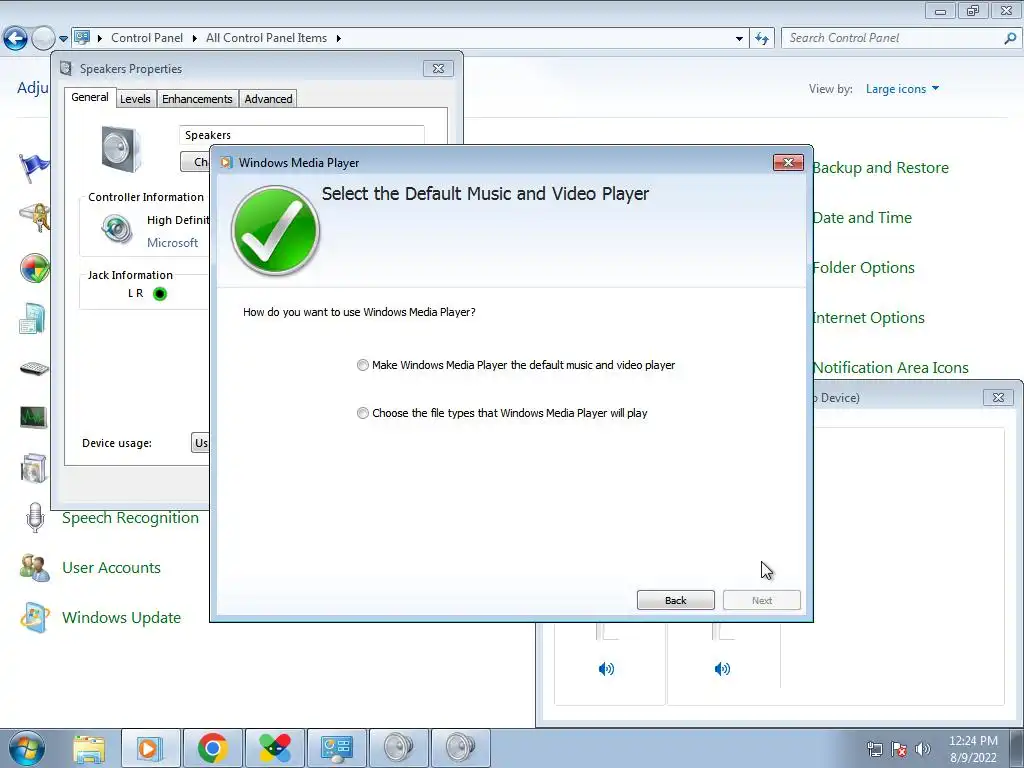Mute left speaker icon in mixer window
The height and width of the screenshot is (768, 1024).
[607, 669]
